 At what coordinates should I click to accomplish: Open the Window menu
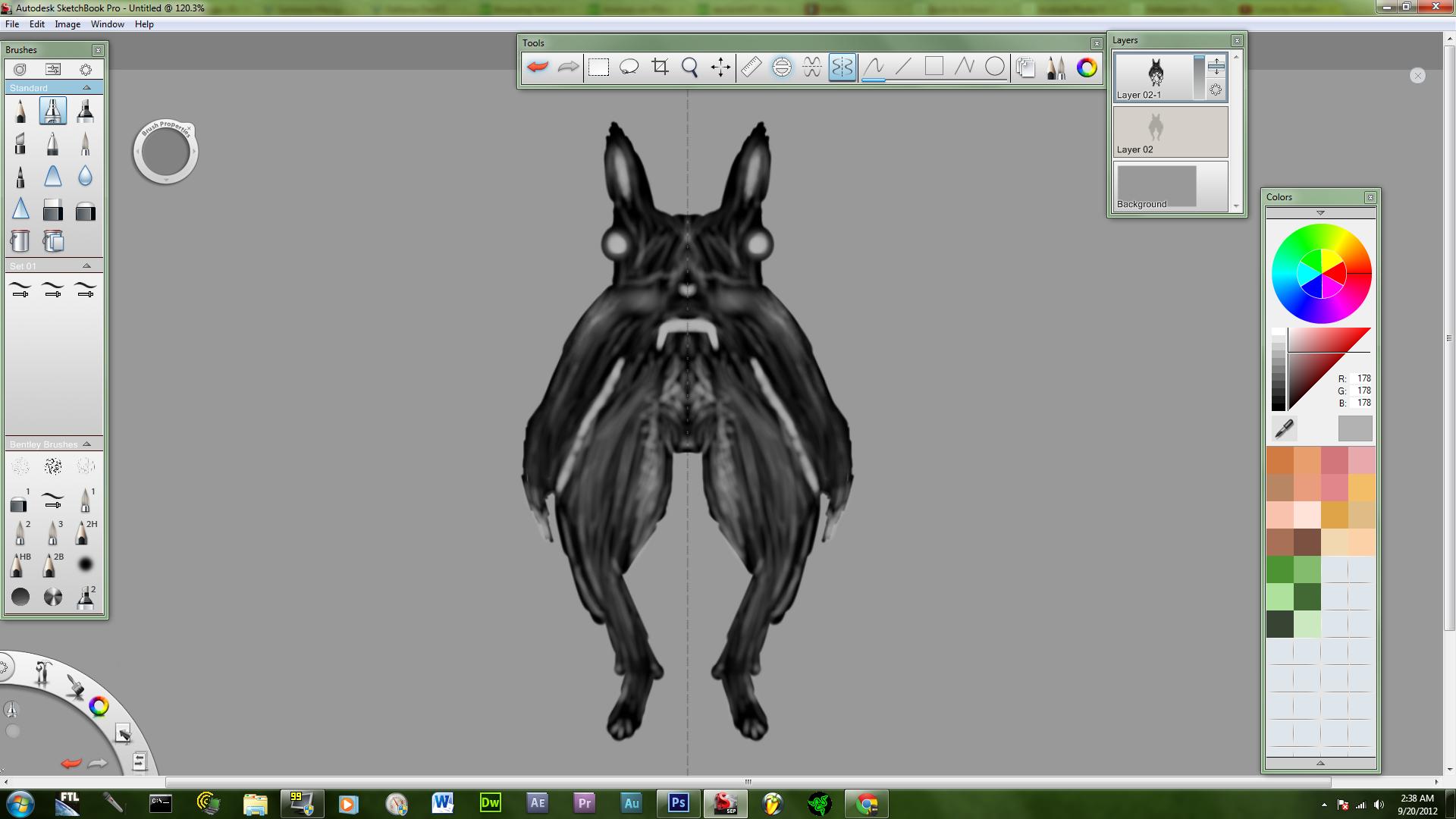(x=108, y=24)
